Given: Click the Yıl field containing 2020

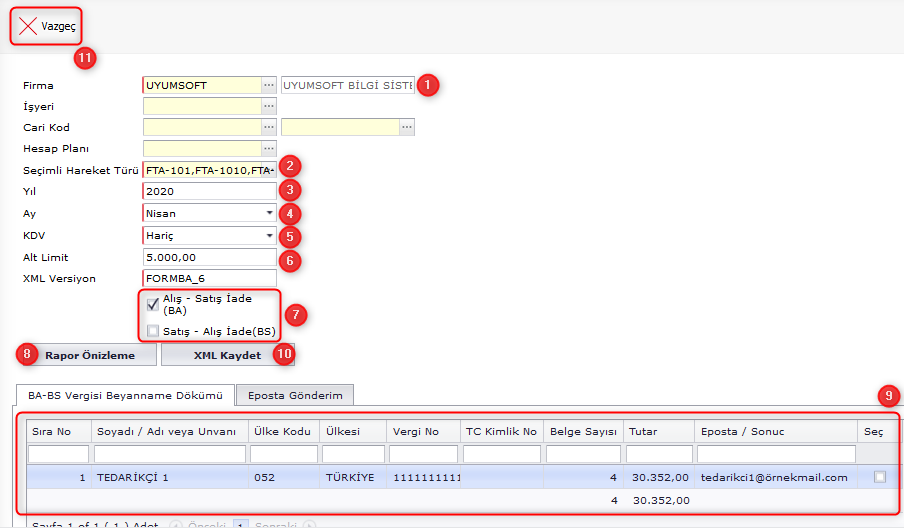Looking at the screenshot, I should (208, 191).
